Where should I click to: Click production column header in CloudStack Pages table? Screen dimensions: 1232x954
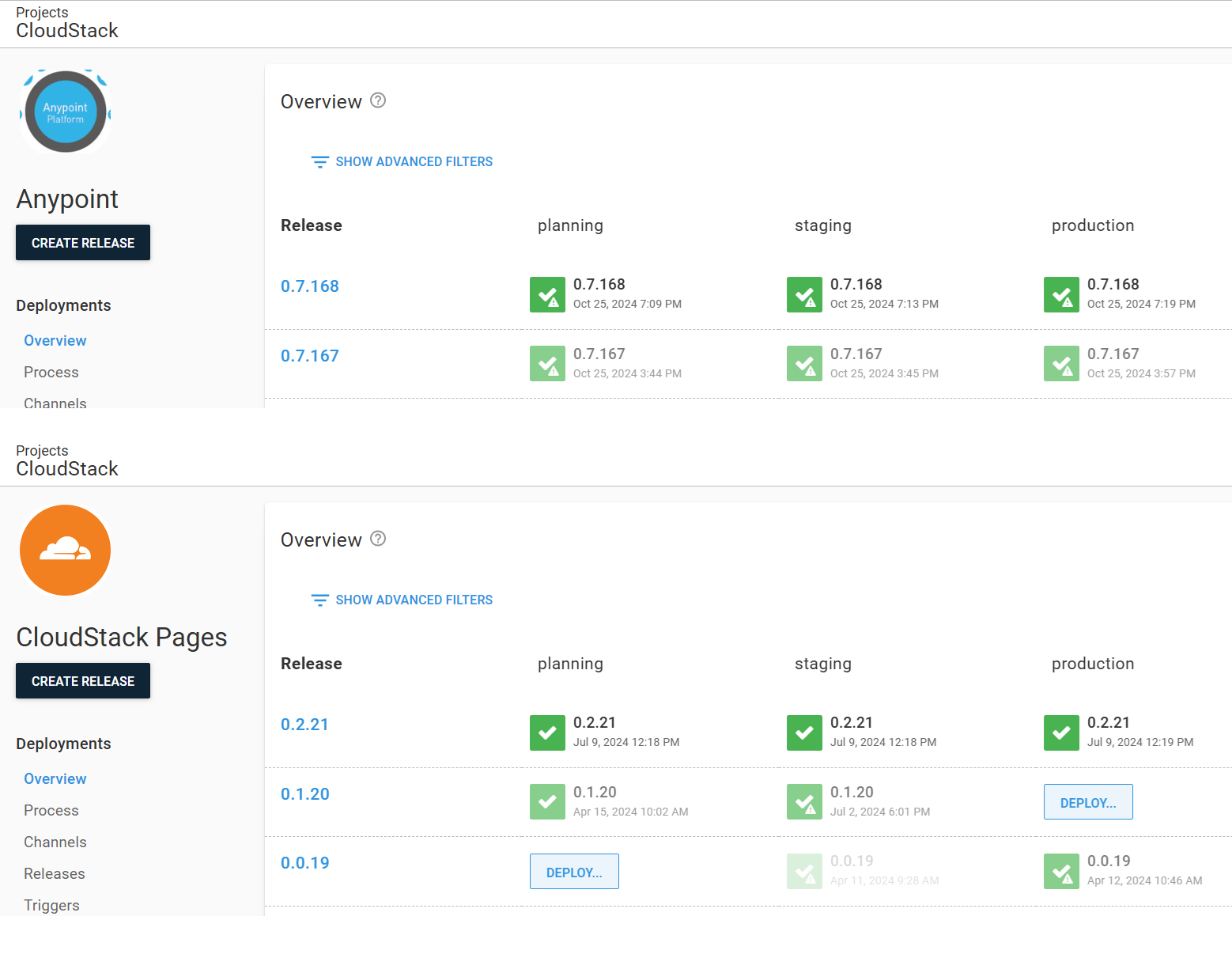pos(1093,664)
